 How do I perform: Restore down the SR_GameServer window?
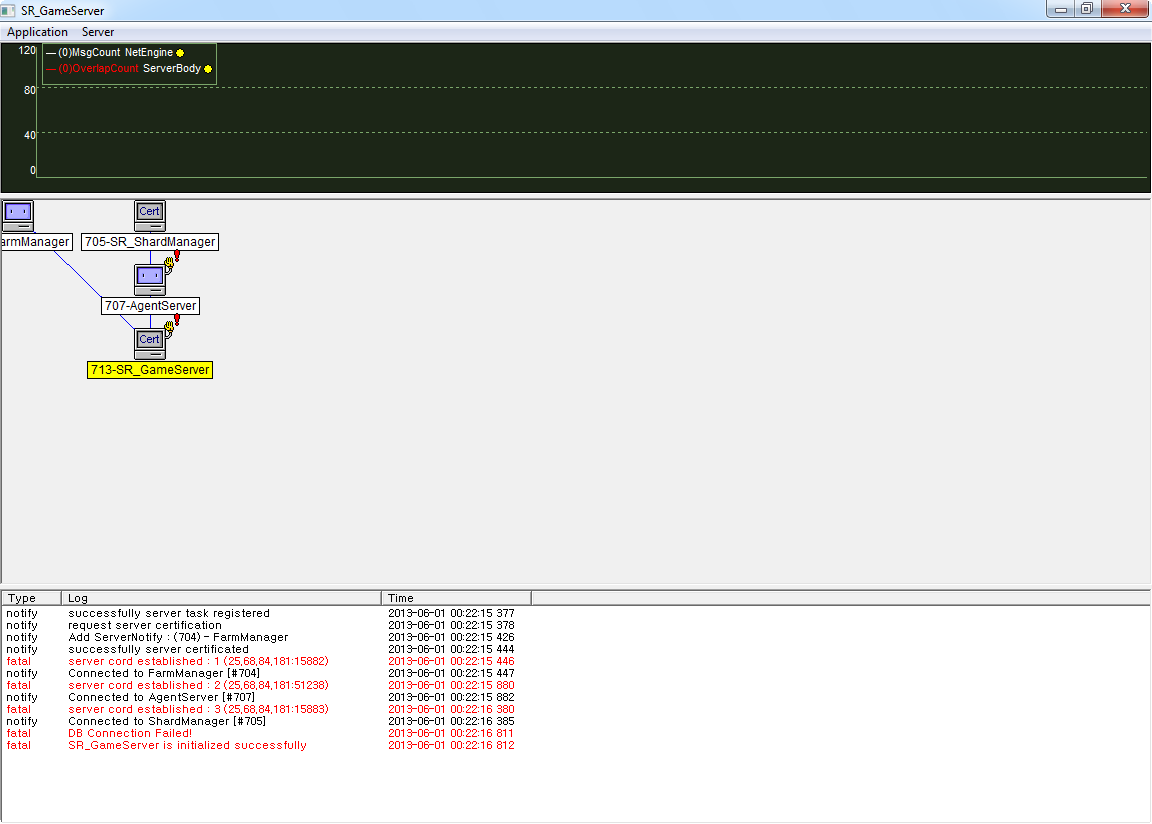point(1085,9)
